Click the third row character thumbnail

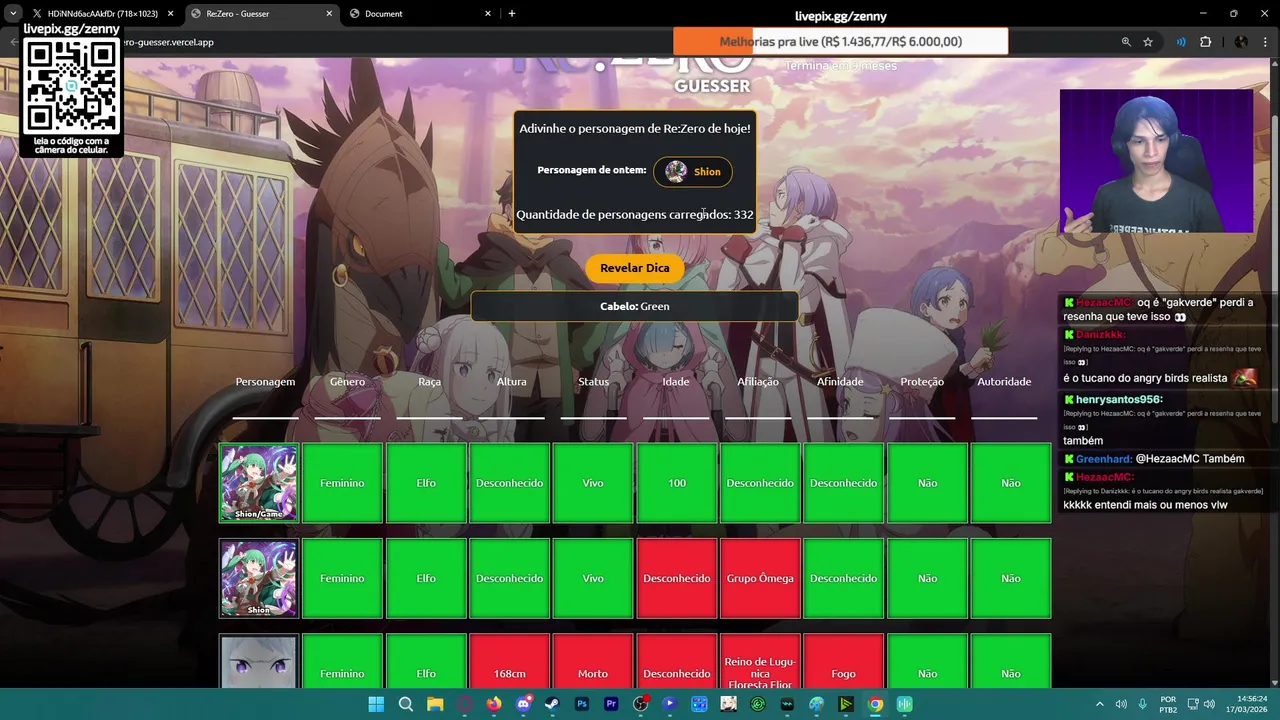click(x=259, y=661)
